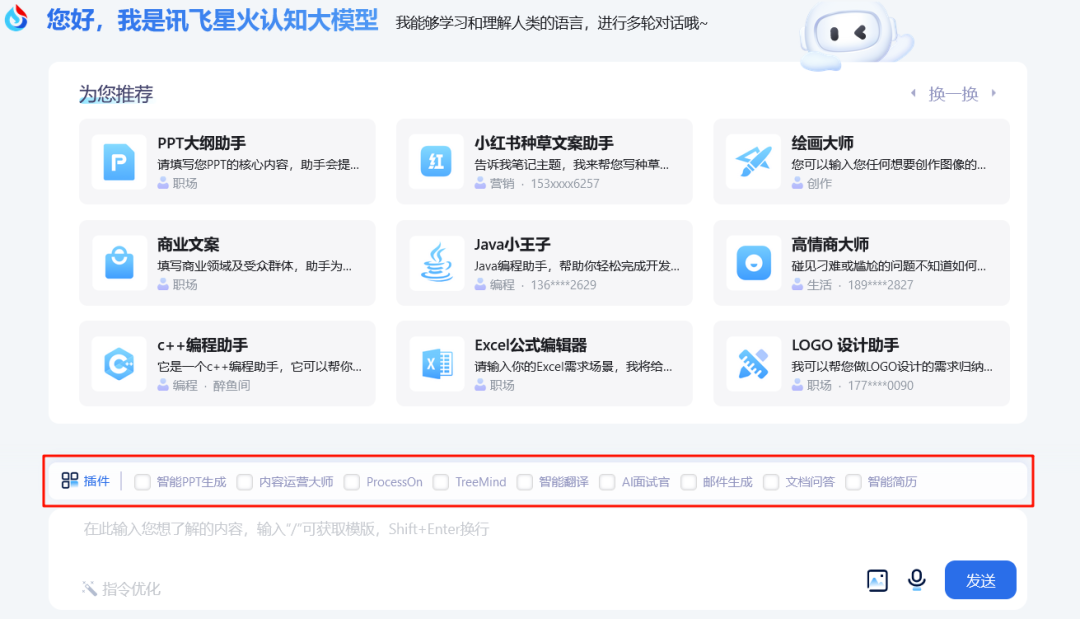Open the LOGO 设计助手 card title
Image resolution: width=1080 pixels, height=619 pixels.
tap(845, 345)
